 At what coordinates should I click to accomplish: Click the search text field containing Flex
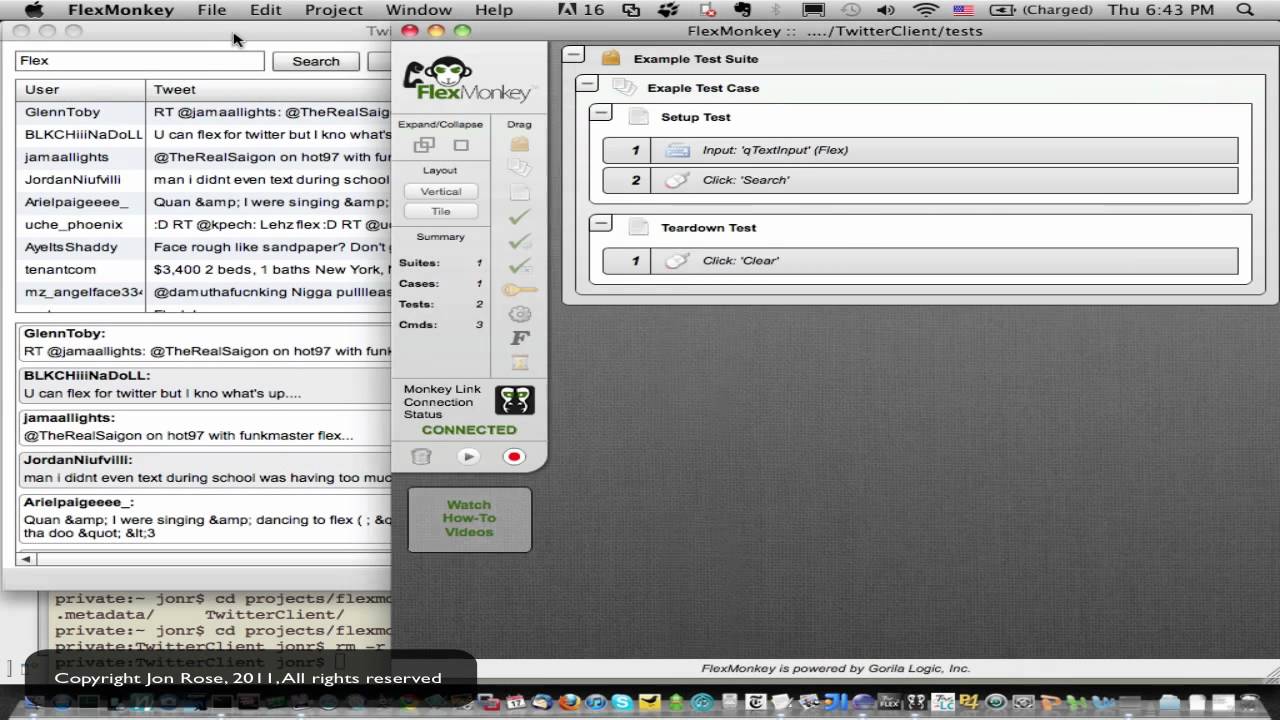(139, 61)
